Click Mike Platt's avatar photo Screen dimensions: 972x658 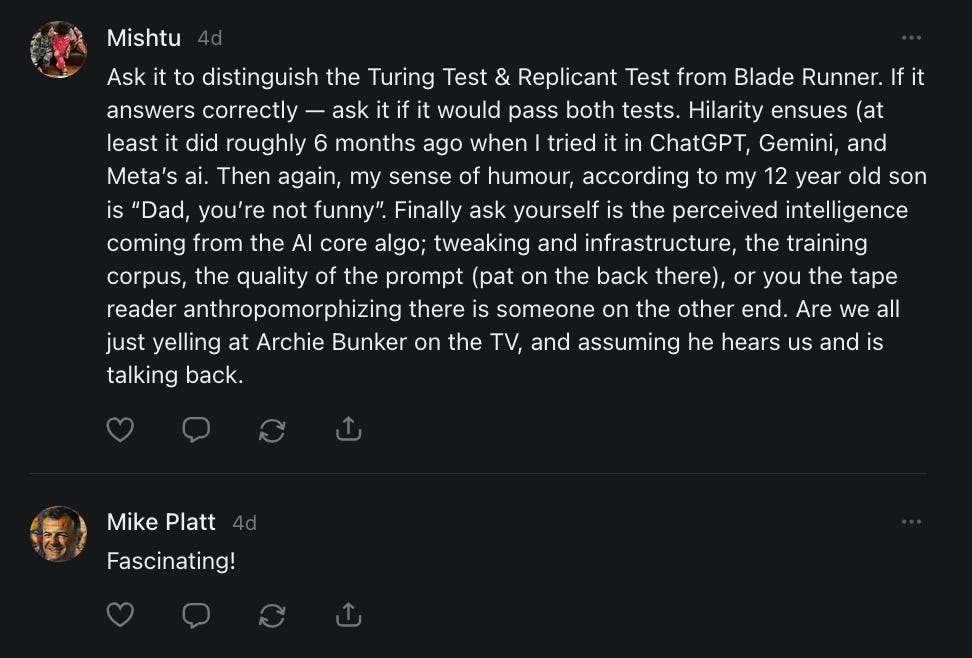coord(58,534)
